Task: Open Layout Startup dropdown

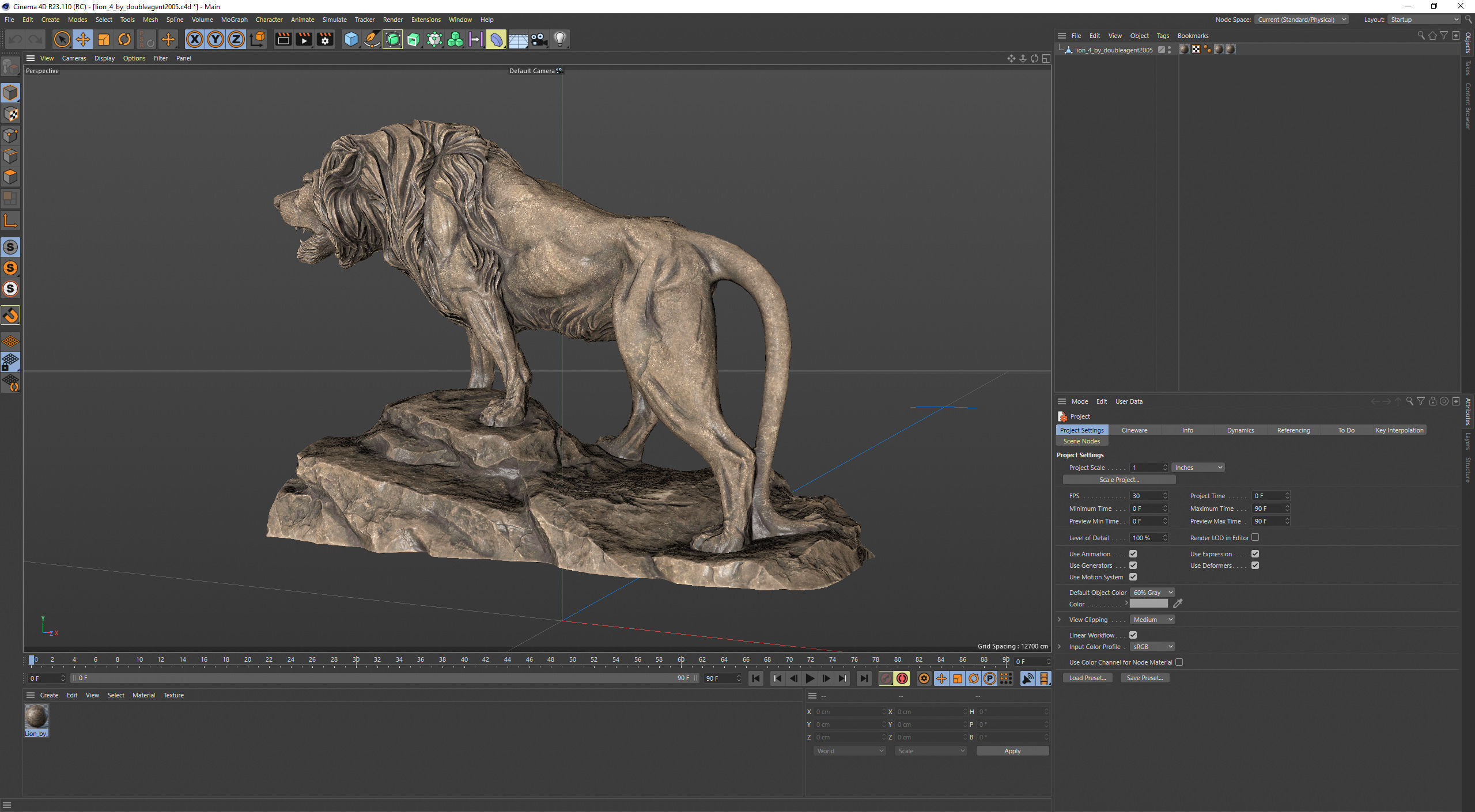Action: click(x=1423, y=20)
